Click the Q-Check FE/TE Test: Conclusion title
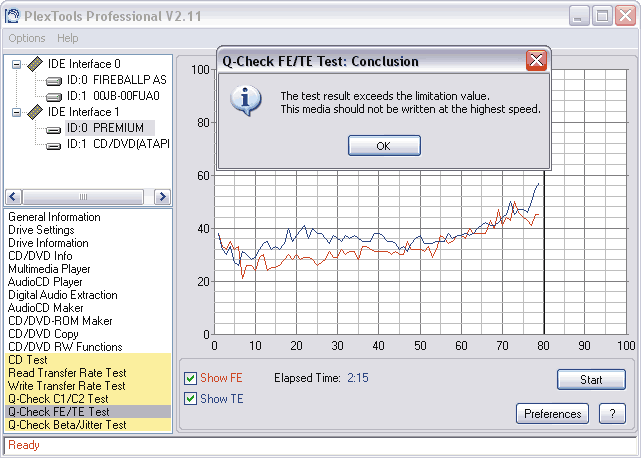This screenshot has width=641, height=458. 320,61
